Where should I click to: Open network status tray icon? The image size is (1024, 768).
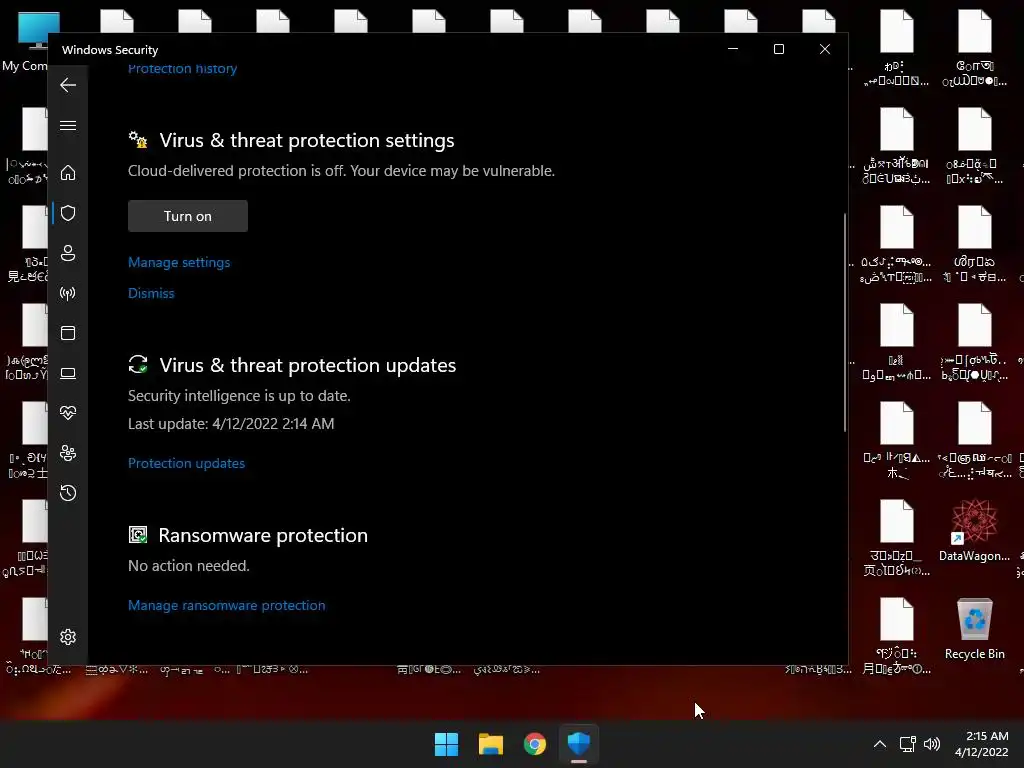[x=907, y=744]
